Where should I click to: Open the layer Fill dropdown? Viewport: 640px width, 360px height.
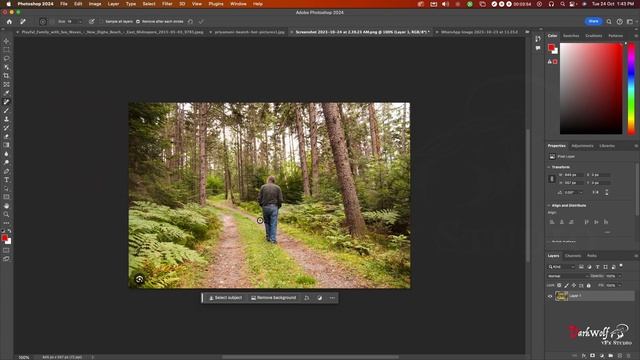click(x=620, y=285)
